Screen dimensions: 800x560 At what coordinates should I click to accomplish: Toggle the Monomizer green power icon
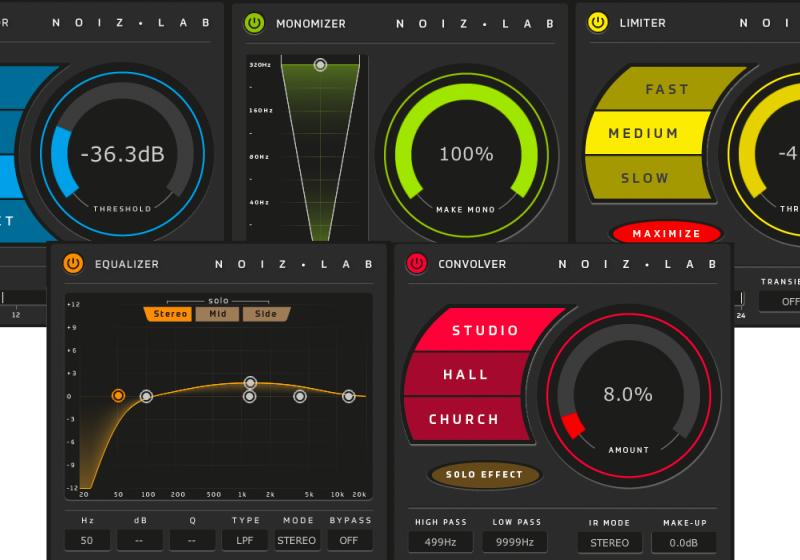point(254,22)
